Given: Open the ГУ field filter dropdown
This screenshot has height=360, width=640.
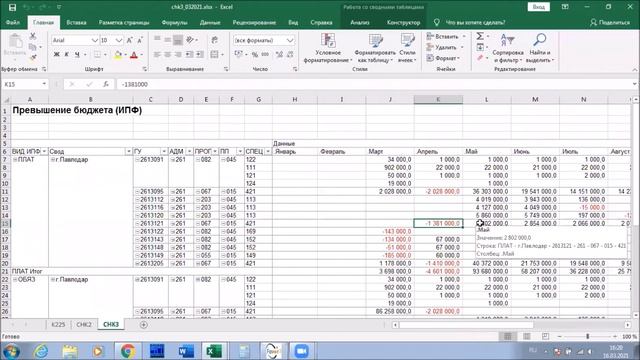Looking at the screenshot, I should point(164,151).
